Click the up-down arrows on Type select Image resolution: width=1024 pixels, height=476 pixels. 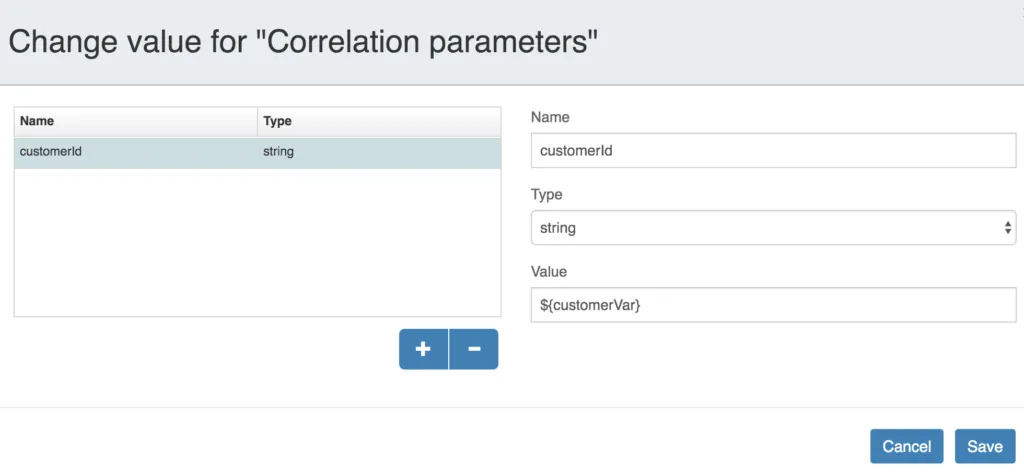click(x=1007, y=228)
